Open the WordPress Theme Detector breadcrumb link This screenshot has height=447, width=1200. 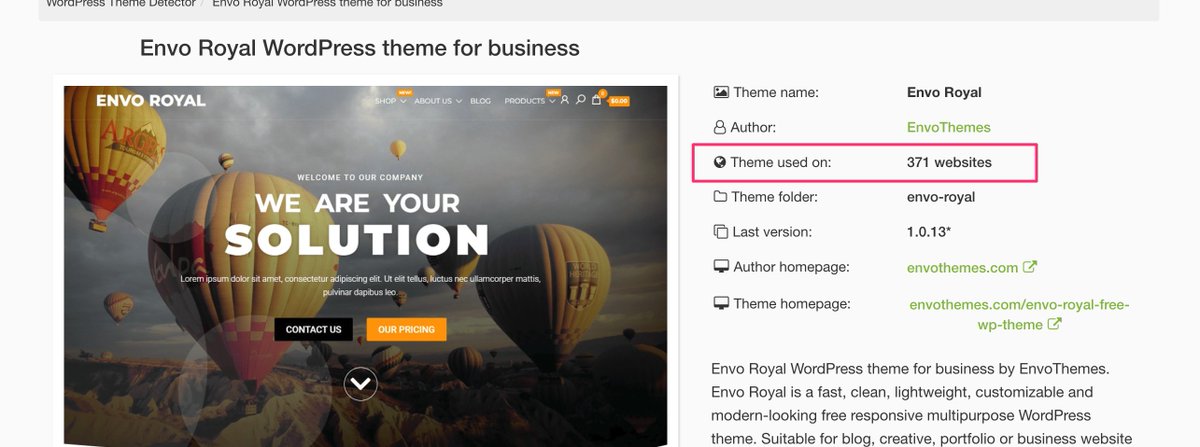click(120, 4)
